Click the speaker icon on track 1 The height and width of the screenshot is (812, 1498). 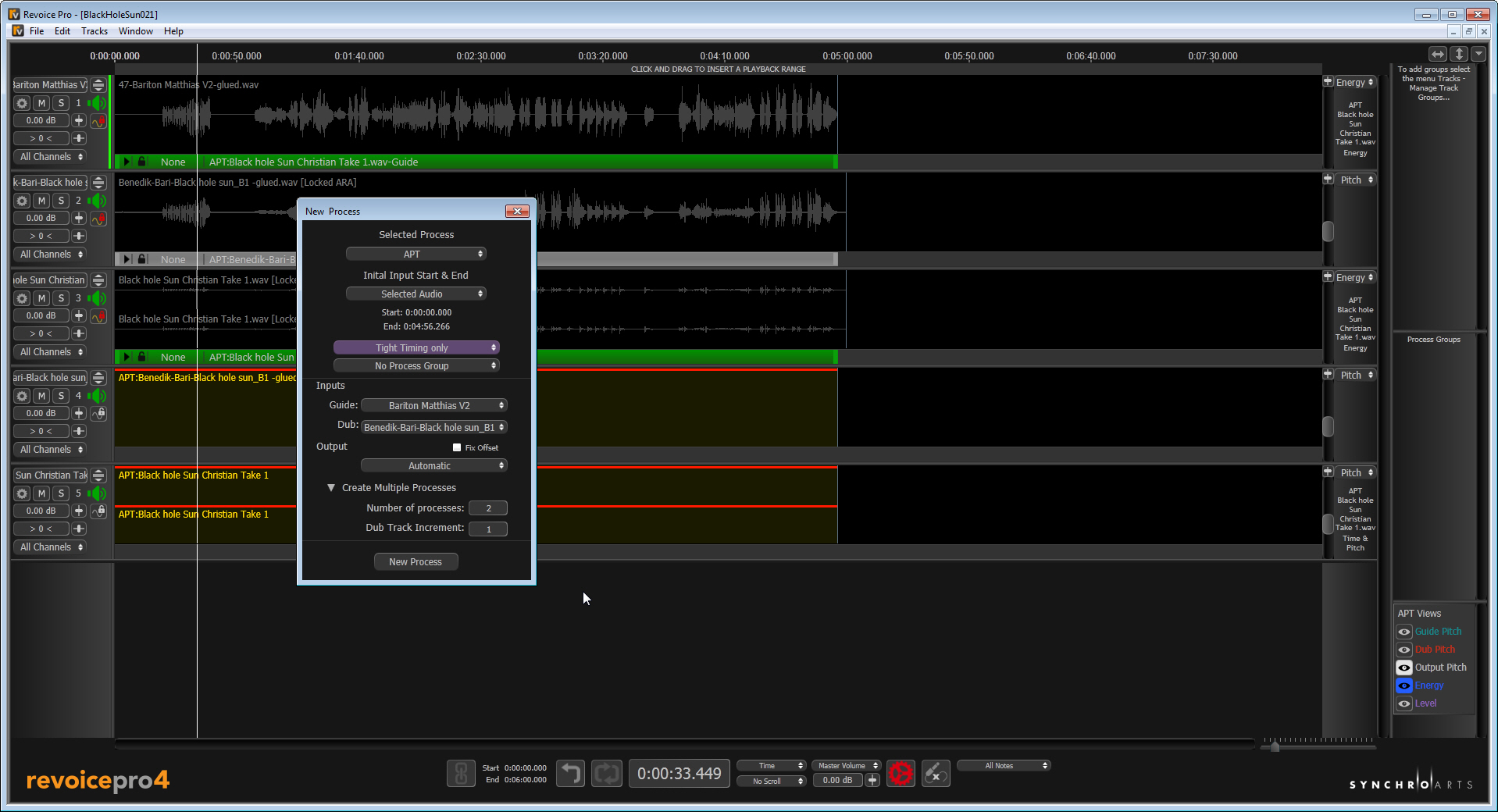point(98,103)
